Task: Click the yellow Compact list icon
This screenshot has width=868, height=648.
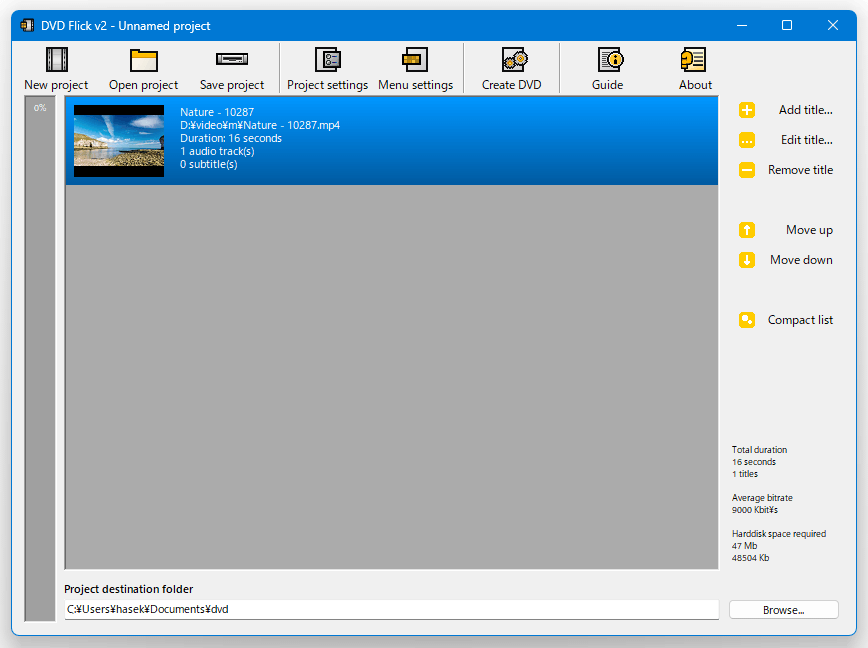Action: pyautogui.click(x=747, y=320)
